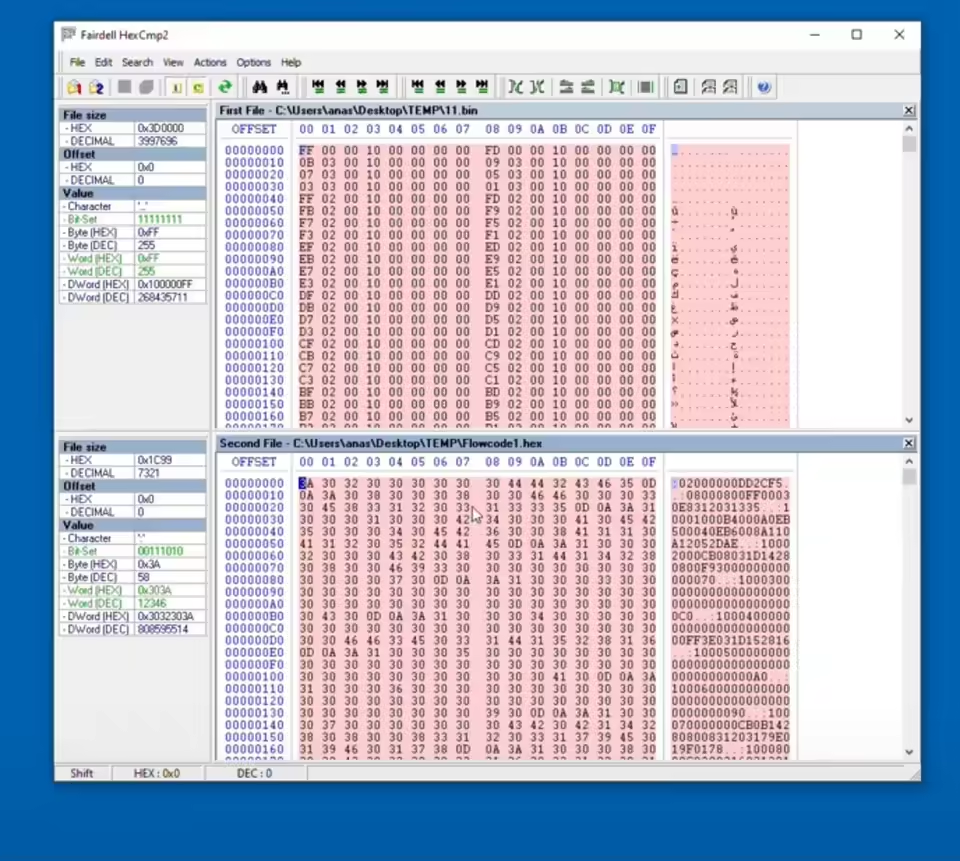This screenshot has width=960, height=861.
Task: Click the Open Second File toolbar icon
Action: click(x=96, y=88)
